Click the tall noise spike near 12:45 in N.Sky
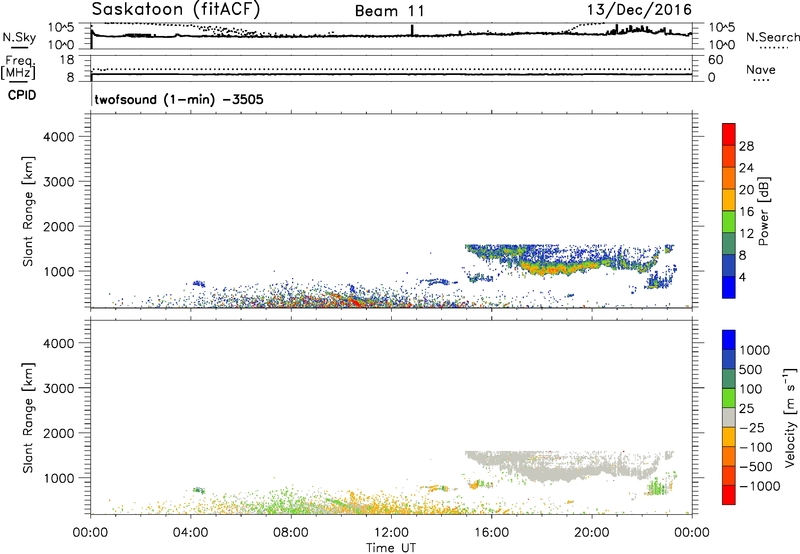This screenshot has height=554, width=800. 412,30
